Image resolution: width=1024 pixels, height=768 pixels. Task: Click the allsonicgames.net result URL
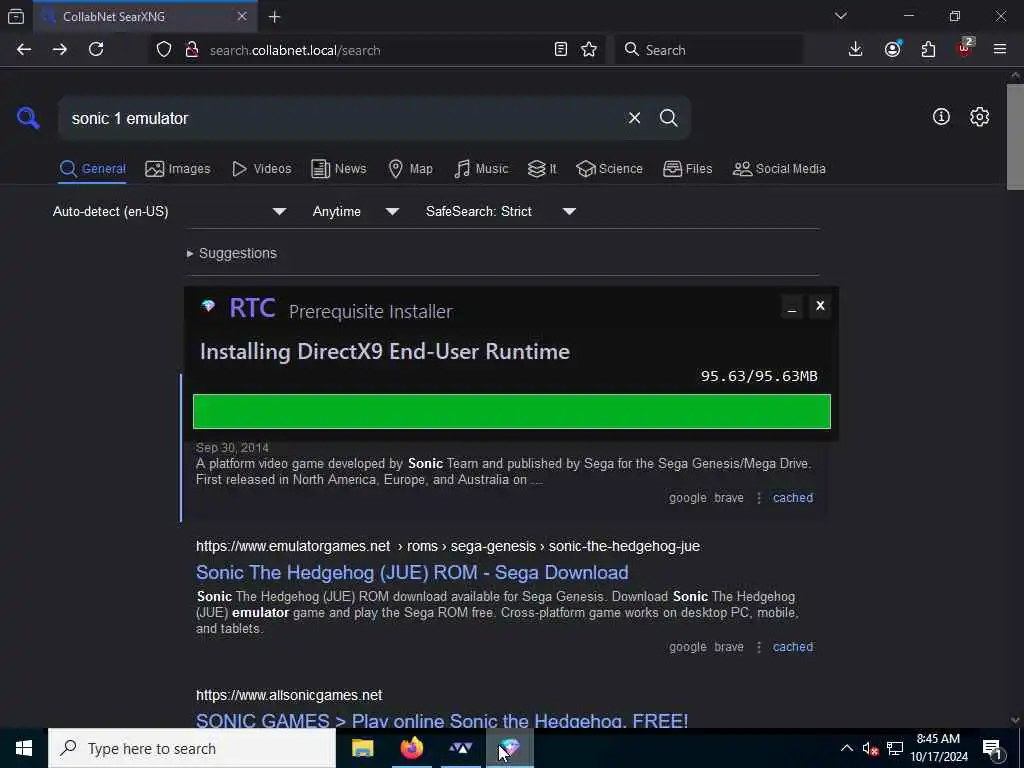tap(289, 695)
